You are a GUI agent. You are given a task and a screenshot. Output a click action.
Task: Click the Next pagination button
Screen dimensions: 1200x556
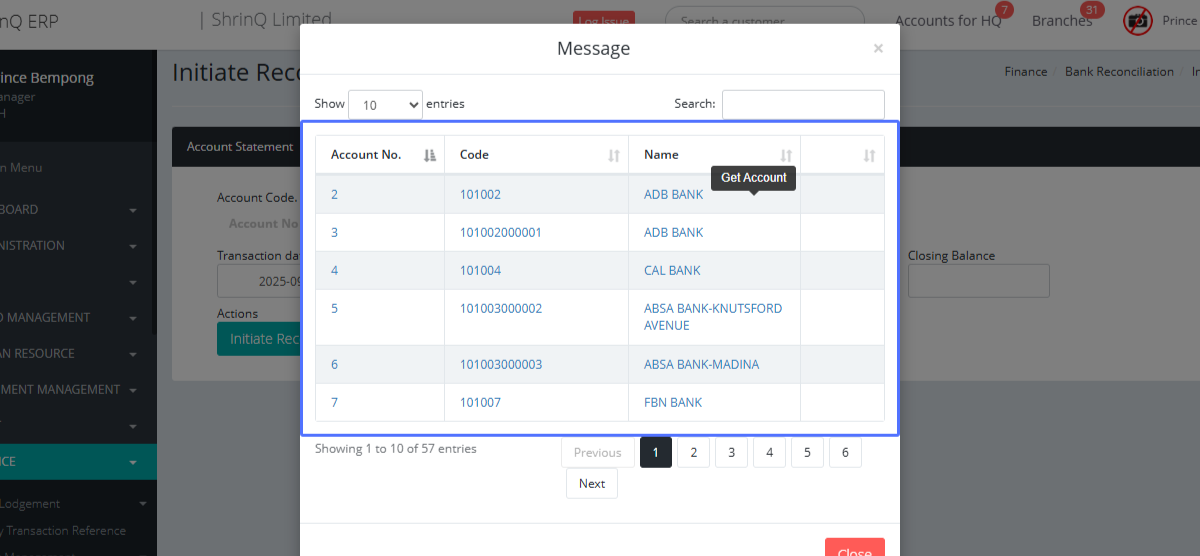[x=592, y=484]
